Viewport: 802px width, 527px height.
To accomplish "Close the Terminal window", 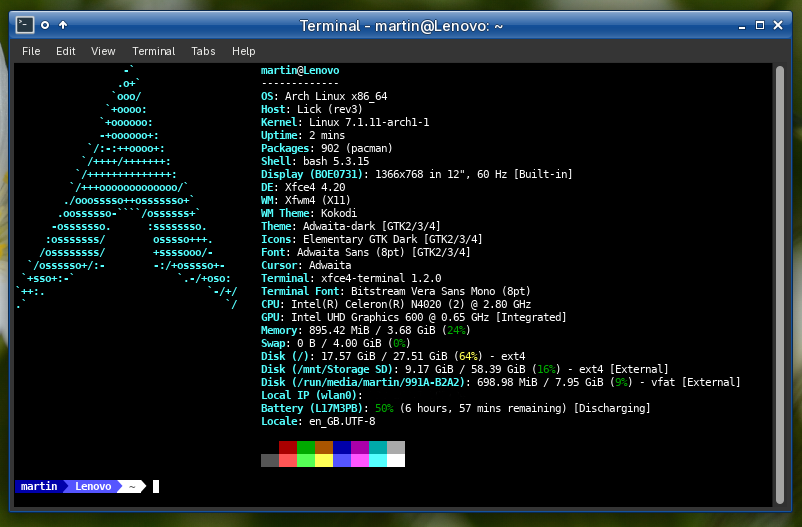I will pos(778,25).
